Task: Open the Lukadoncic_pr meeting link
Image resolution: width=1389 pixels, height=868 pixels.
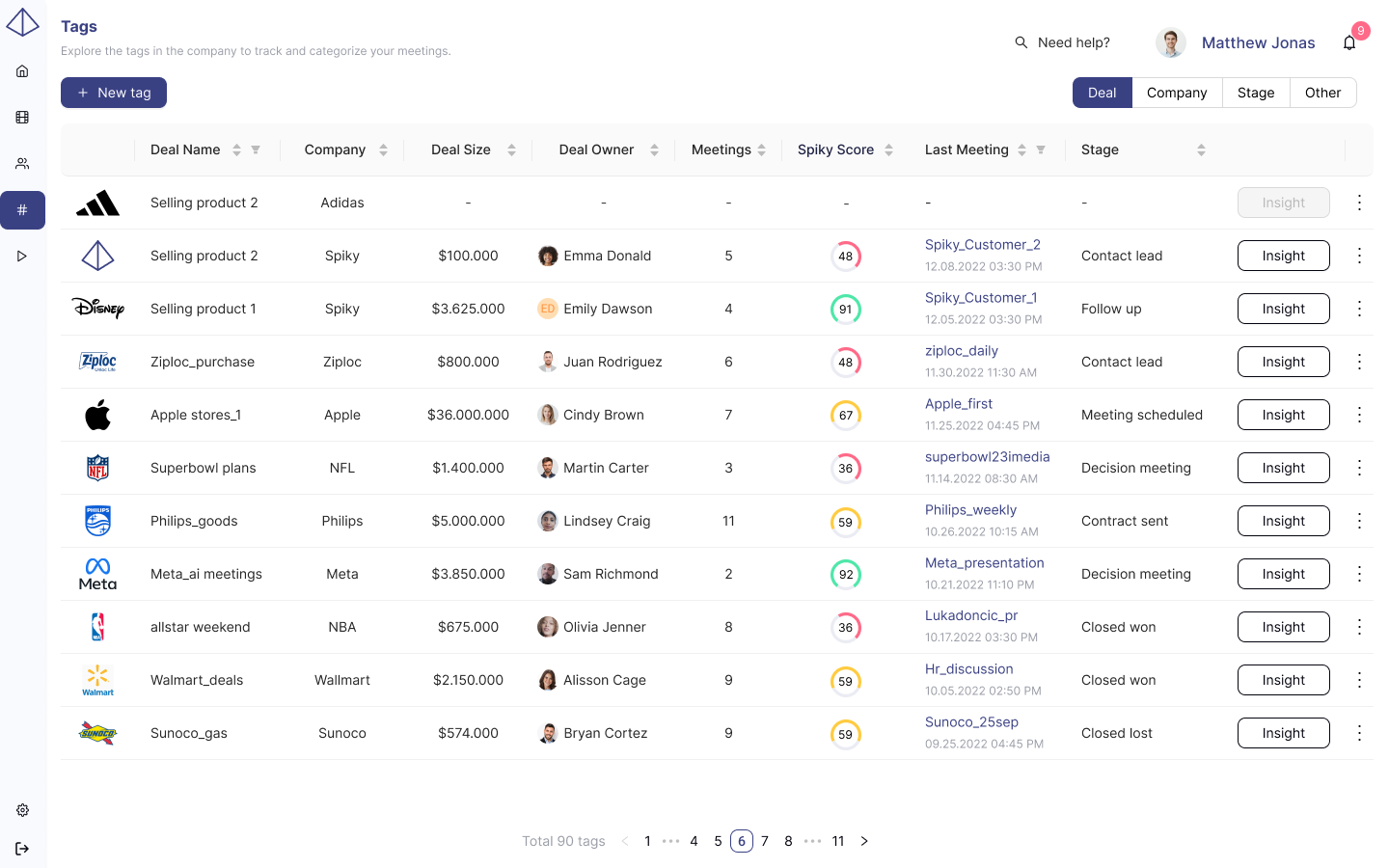Action: tap(971, 615)
